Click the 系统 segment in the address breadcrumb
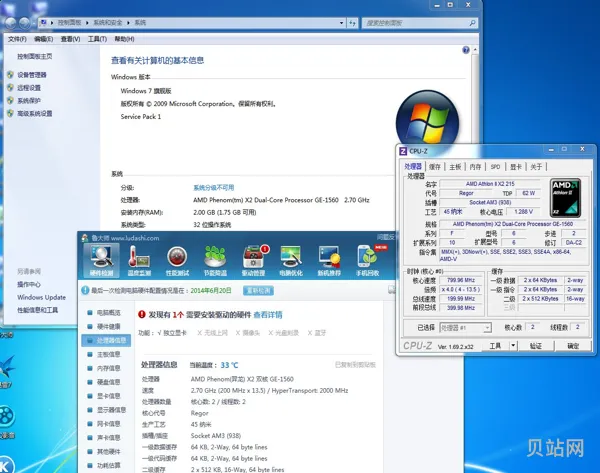The width and height of the screenshot is (600, 473). (x=140, y=23)
